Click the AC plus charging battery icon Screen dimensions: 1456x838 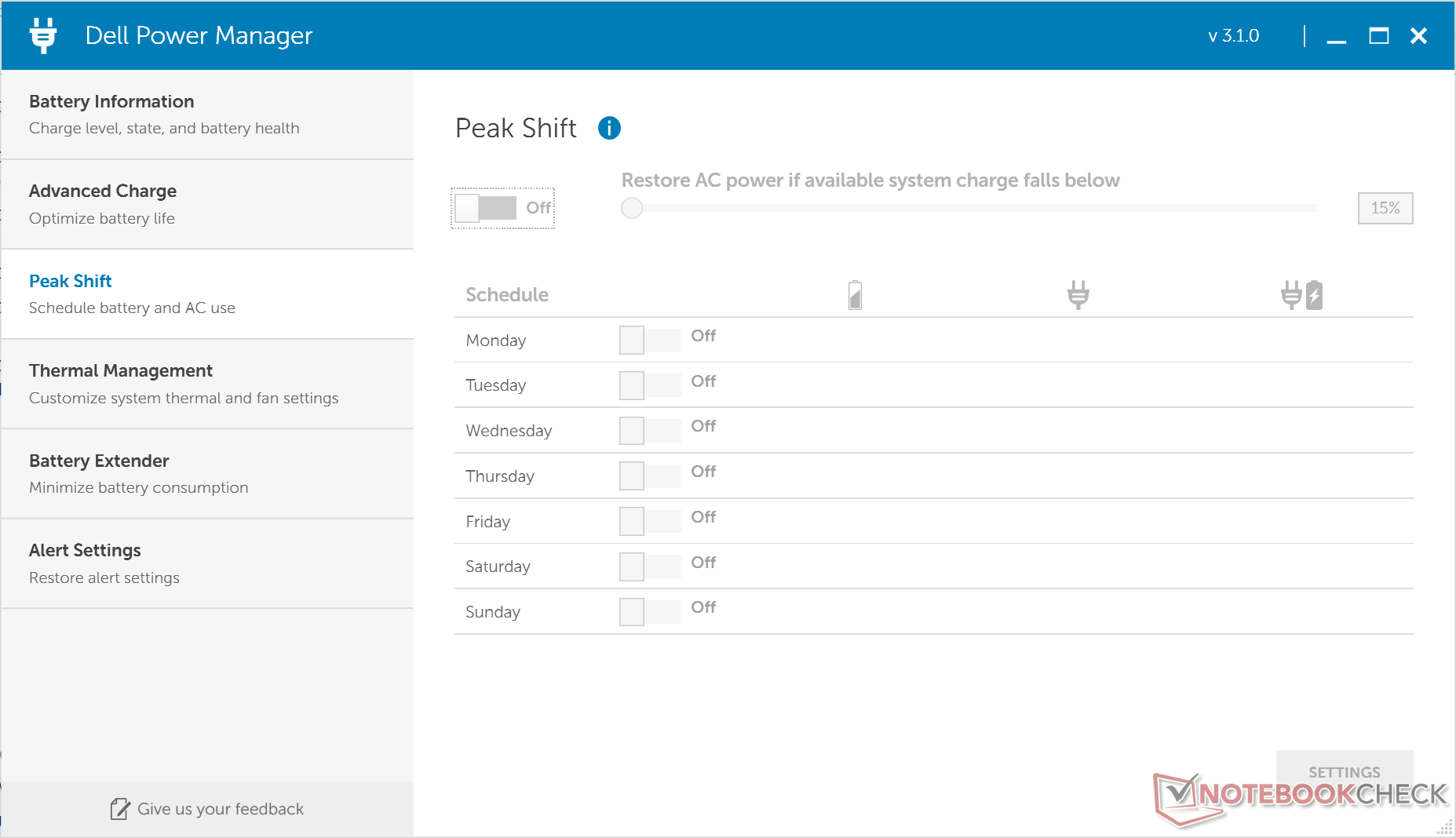(x=1302, y=295)
